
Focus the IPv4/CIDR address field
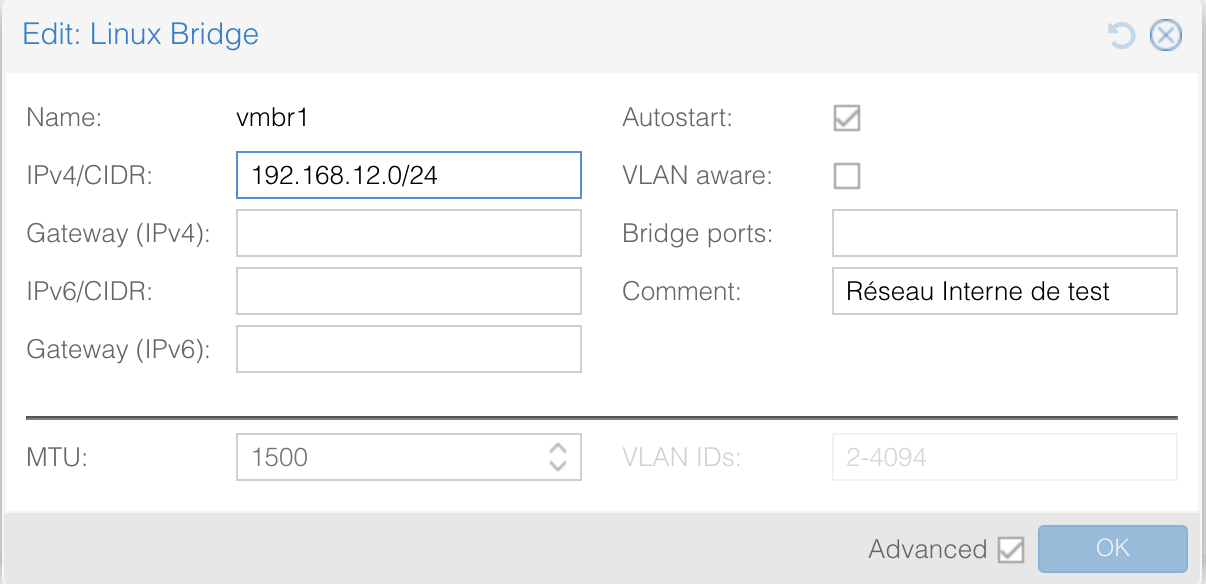408,176
